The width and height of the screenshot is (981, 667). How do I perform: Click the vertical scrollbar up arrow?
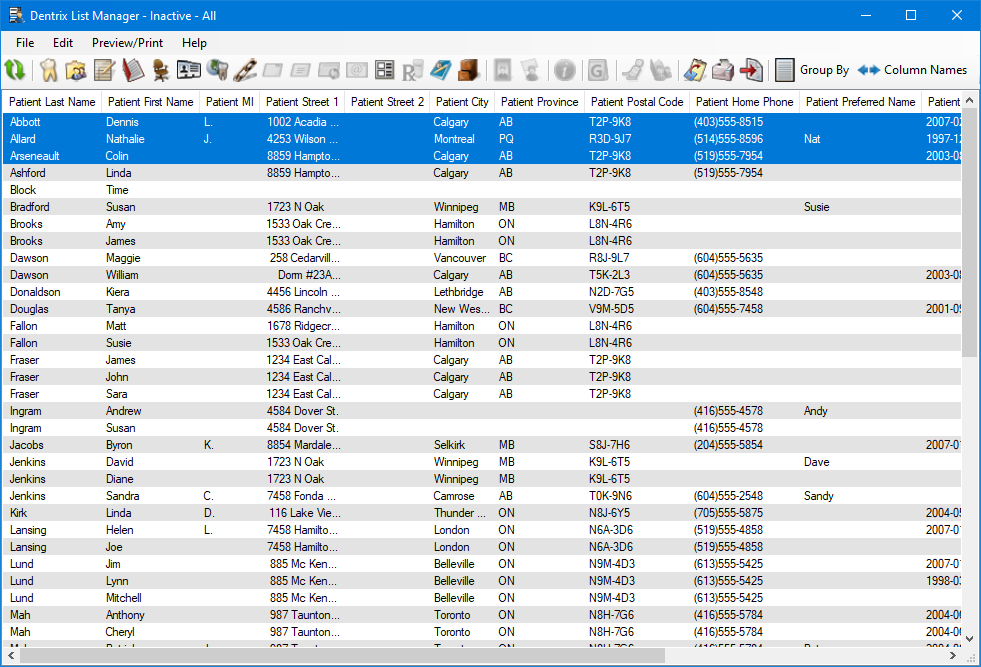pyautogui.click(x=970, y=100)
